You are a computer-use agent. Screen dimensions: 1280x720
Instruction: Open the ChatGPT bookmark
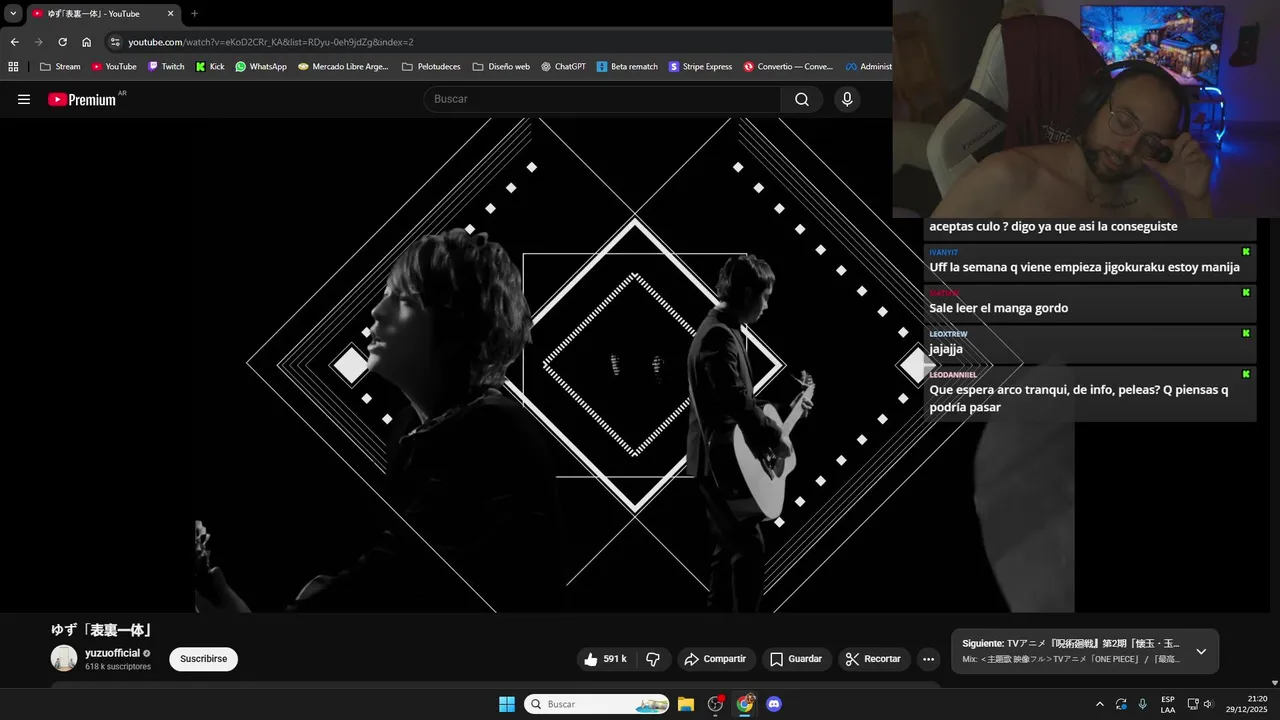coord(563,67)
